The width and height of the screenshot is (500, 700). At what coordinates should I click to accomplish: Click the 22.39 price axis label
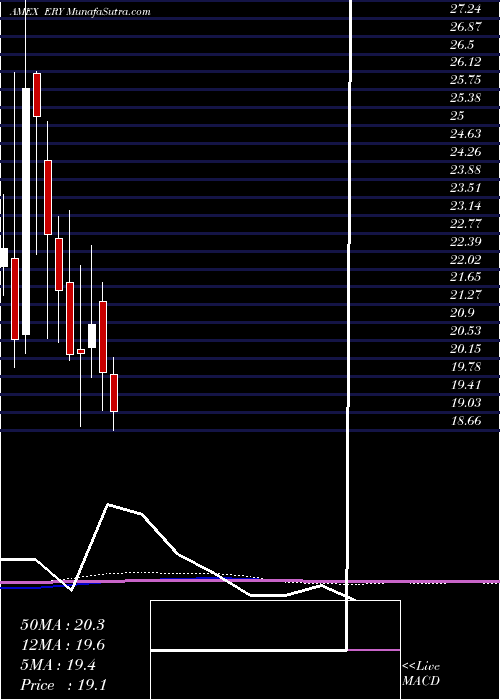click(x=466, y=242)
